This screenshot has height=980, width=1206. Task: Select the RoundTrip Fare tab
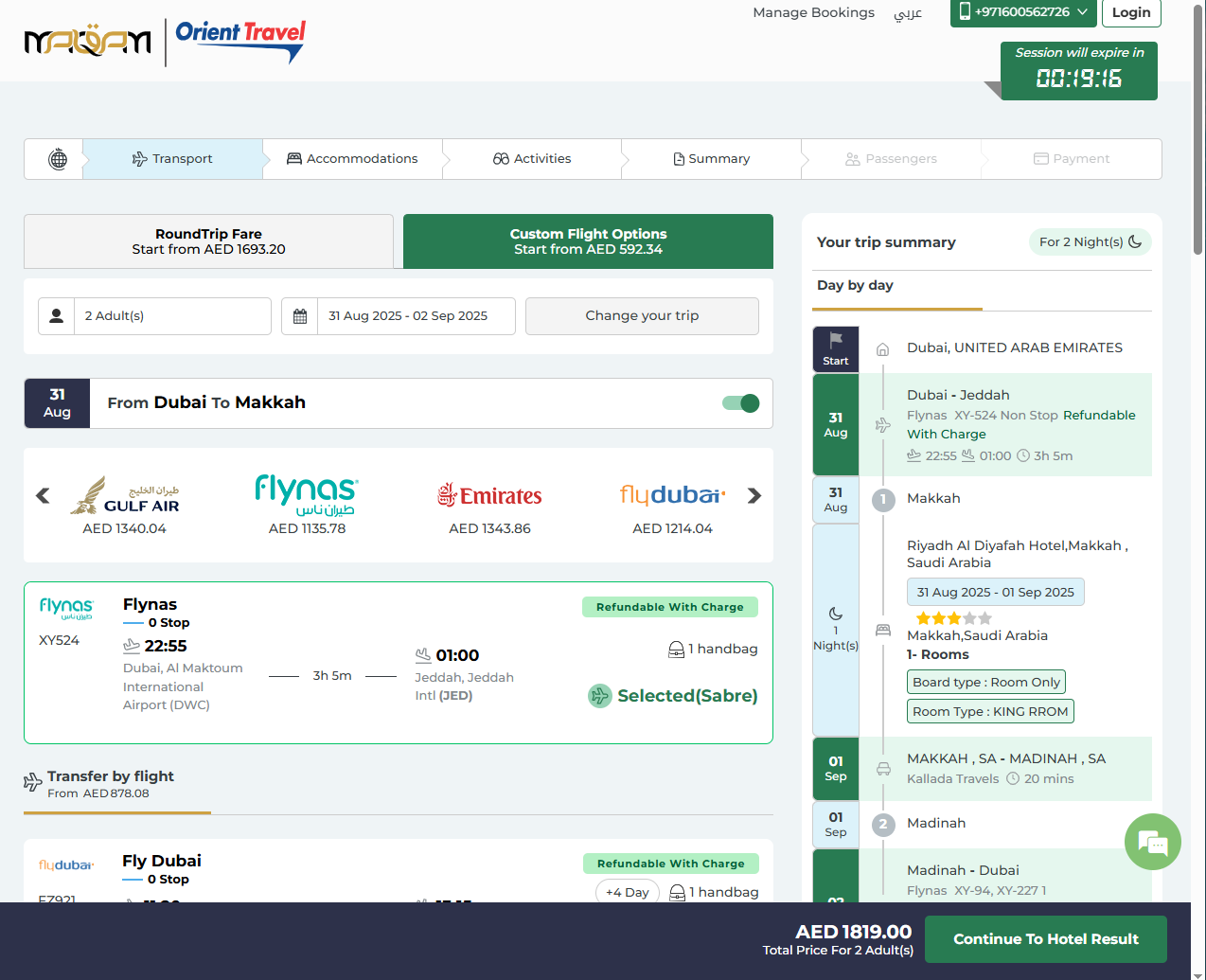[x=208, y=241]
